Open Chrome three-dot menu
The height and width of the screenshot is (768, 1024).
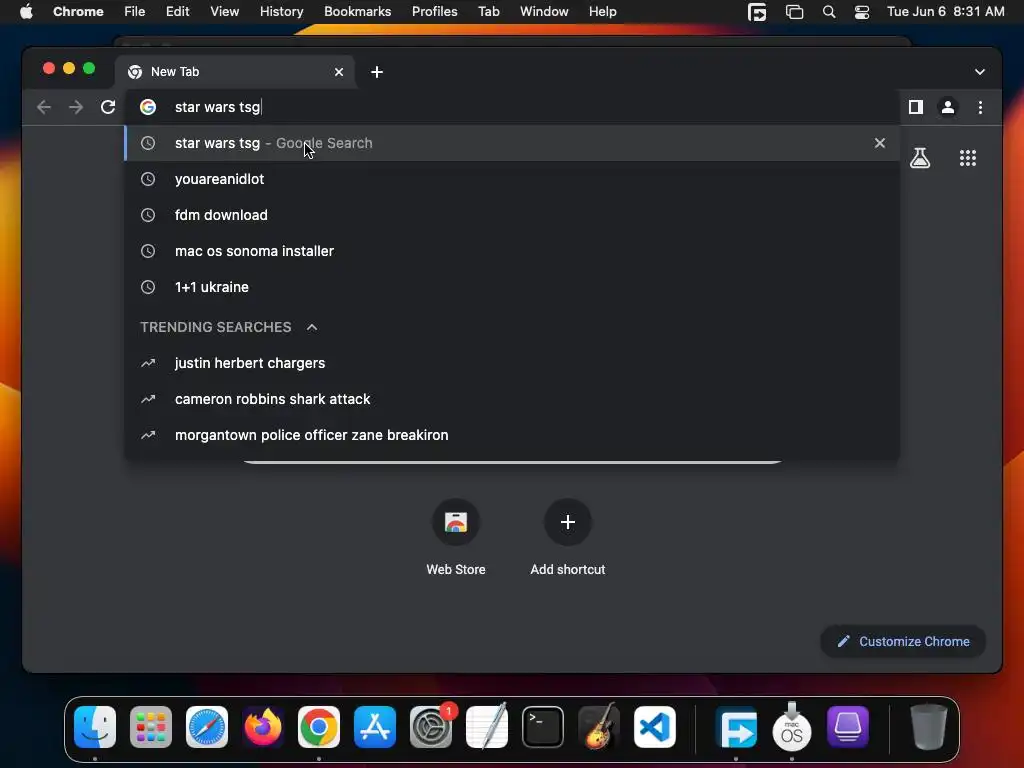point(980,107)
